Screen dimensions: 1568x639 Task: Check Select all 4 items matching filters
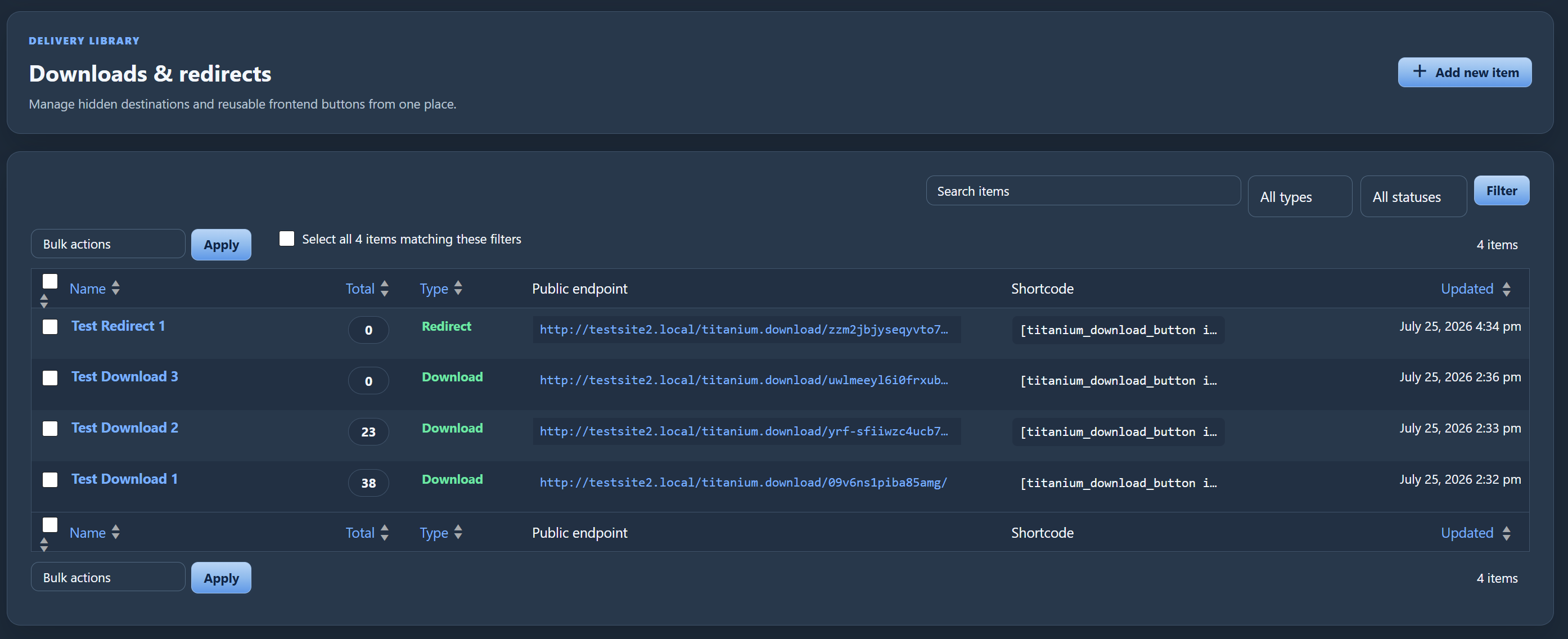pos(287,238)
